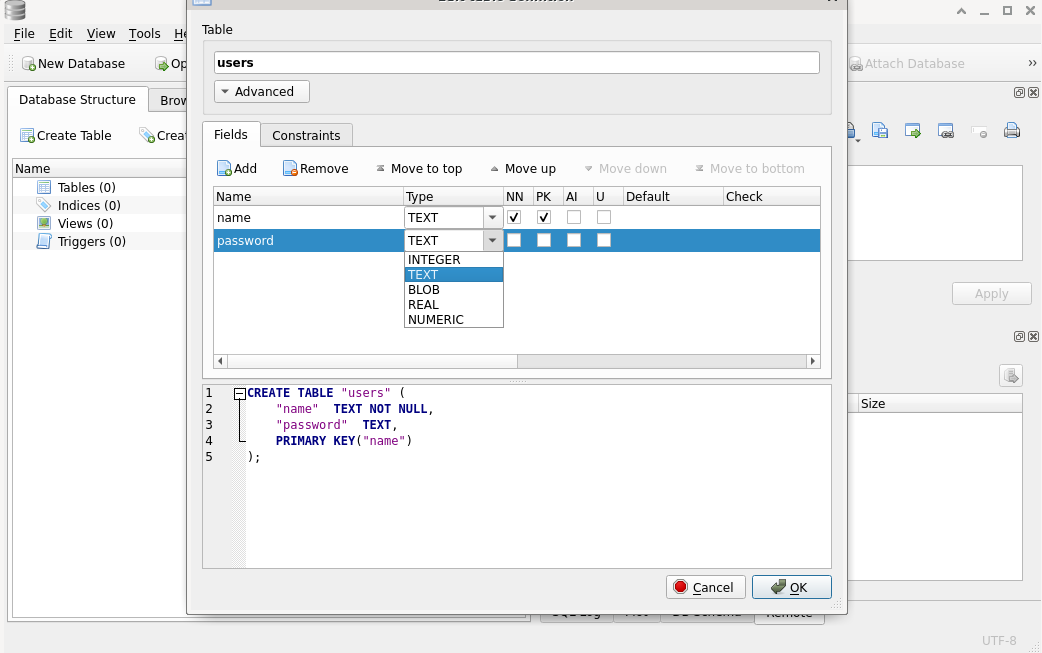Select TEXT option in type list
Image resolution: width=1042 pixels, height=653 pixels.
(454, 274)
